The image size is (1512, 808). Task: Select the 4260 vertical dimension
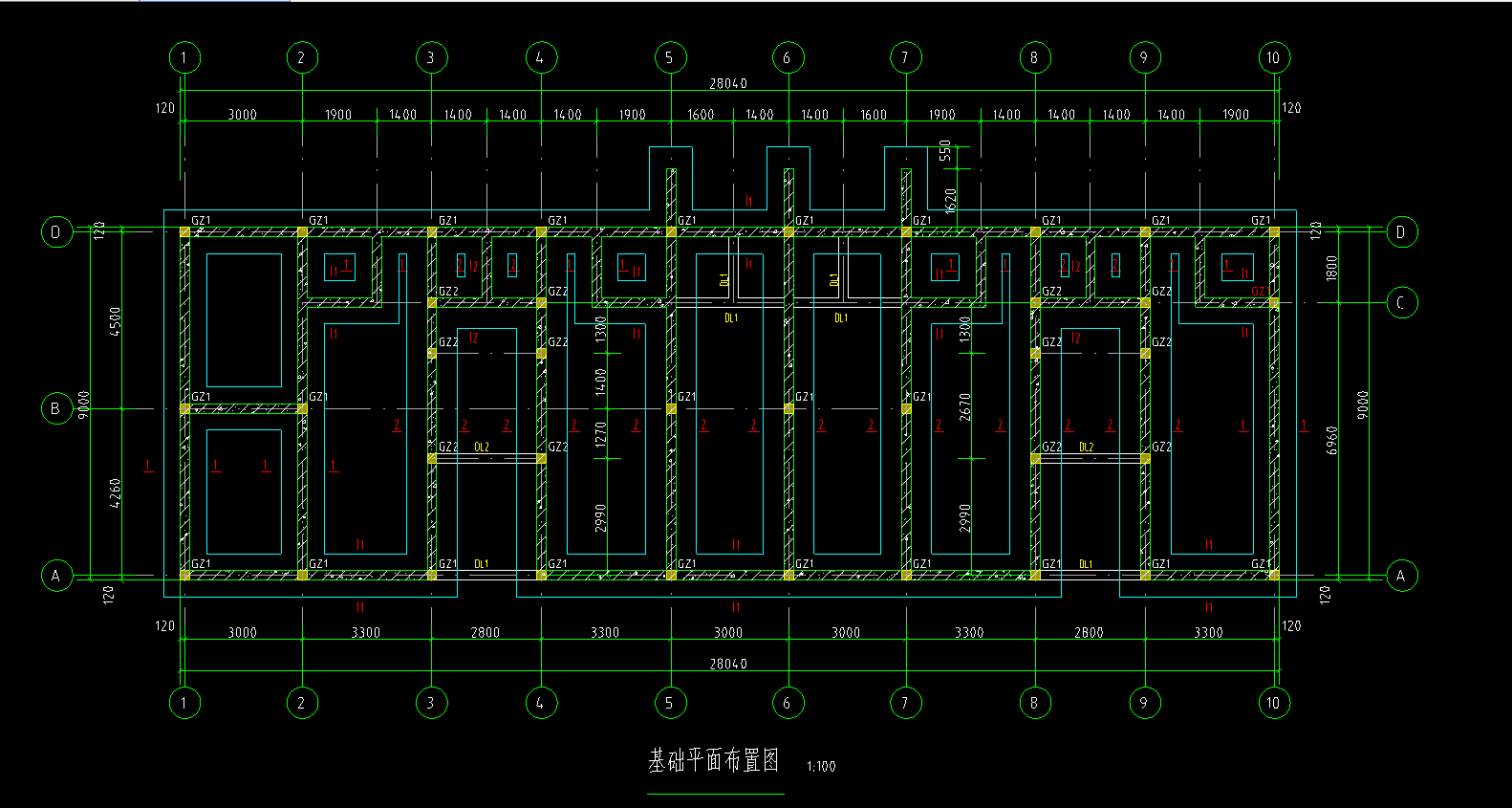coord(116,493)
